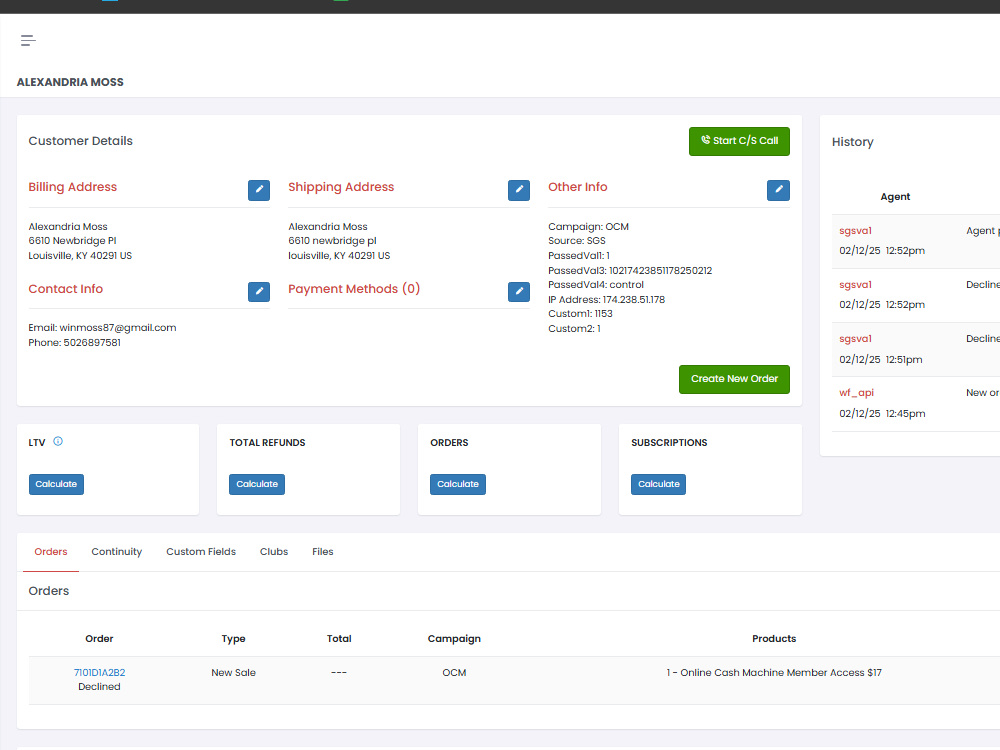
Task: Open the Files tab
Action: (x=323, y=552)
